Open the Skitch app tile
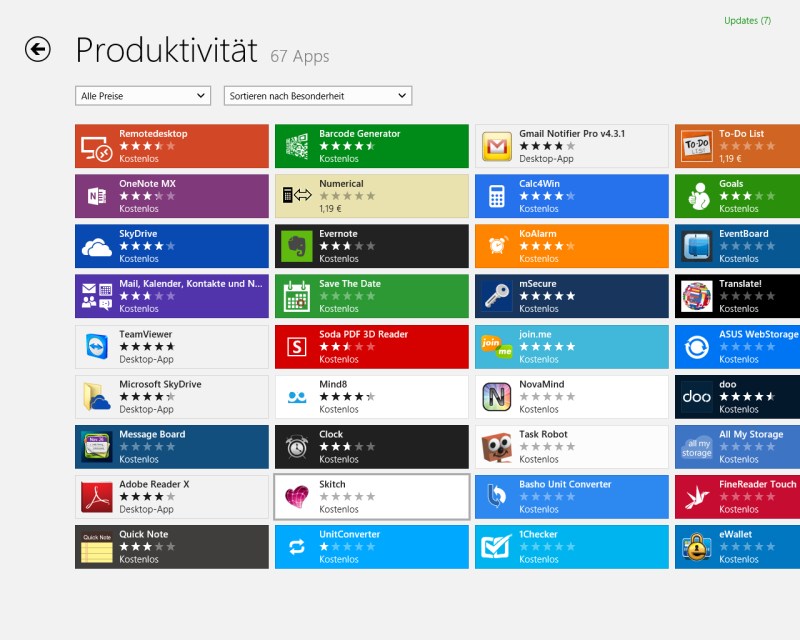The height and width of the screenshot is (640, 800). click(371, 497)
